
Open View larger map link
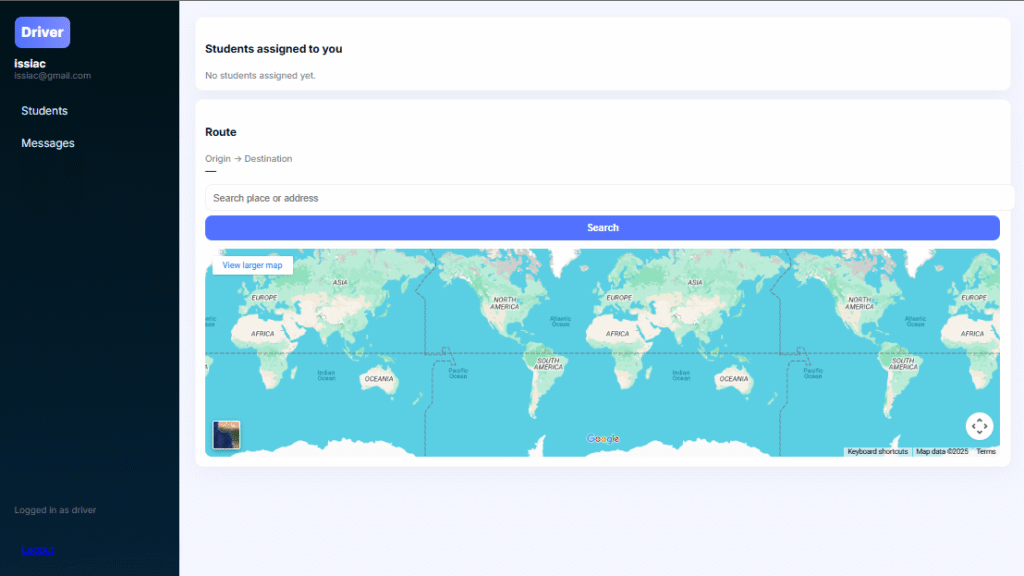pyautogui.click(x=252, y=266)
